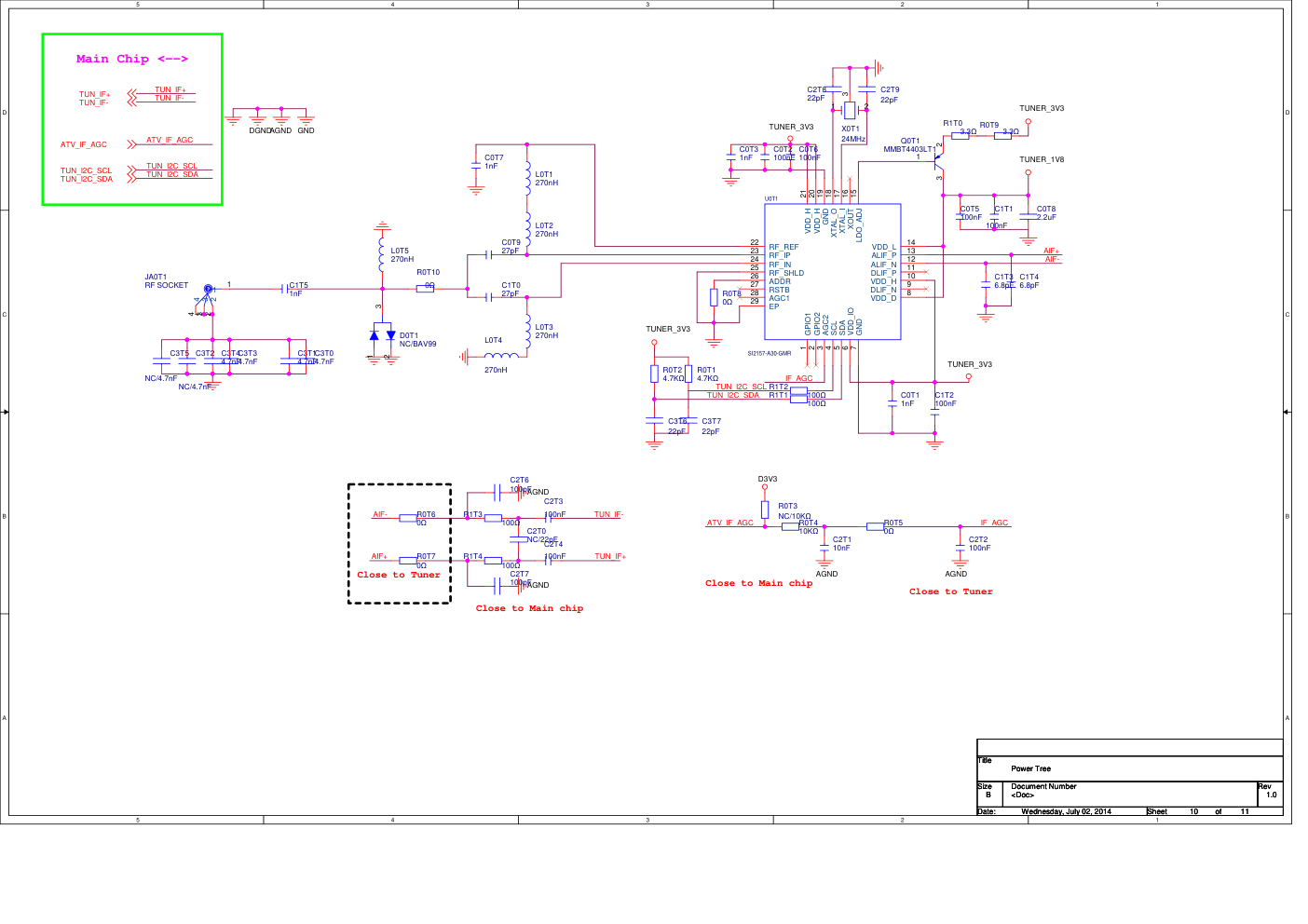The width and height of the screenshot is (1308, 924).
Task: Select the ALIF_P pin name
Action: 883,255
